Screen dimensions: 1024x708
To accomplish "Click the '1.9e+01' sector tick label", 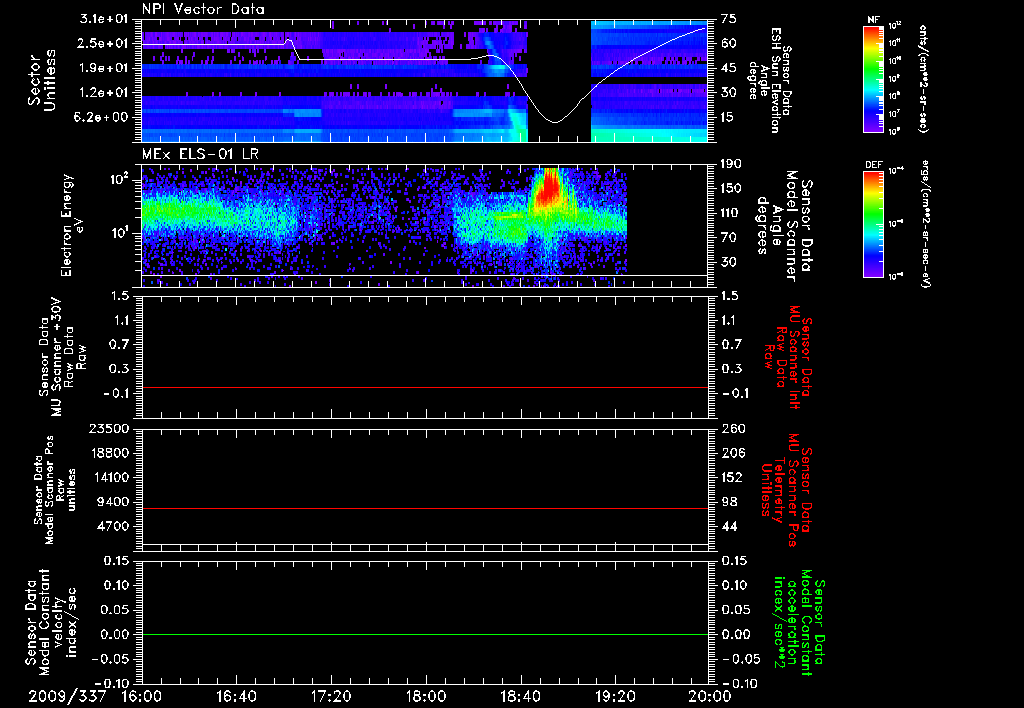I will click(x=104, y=68).
